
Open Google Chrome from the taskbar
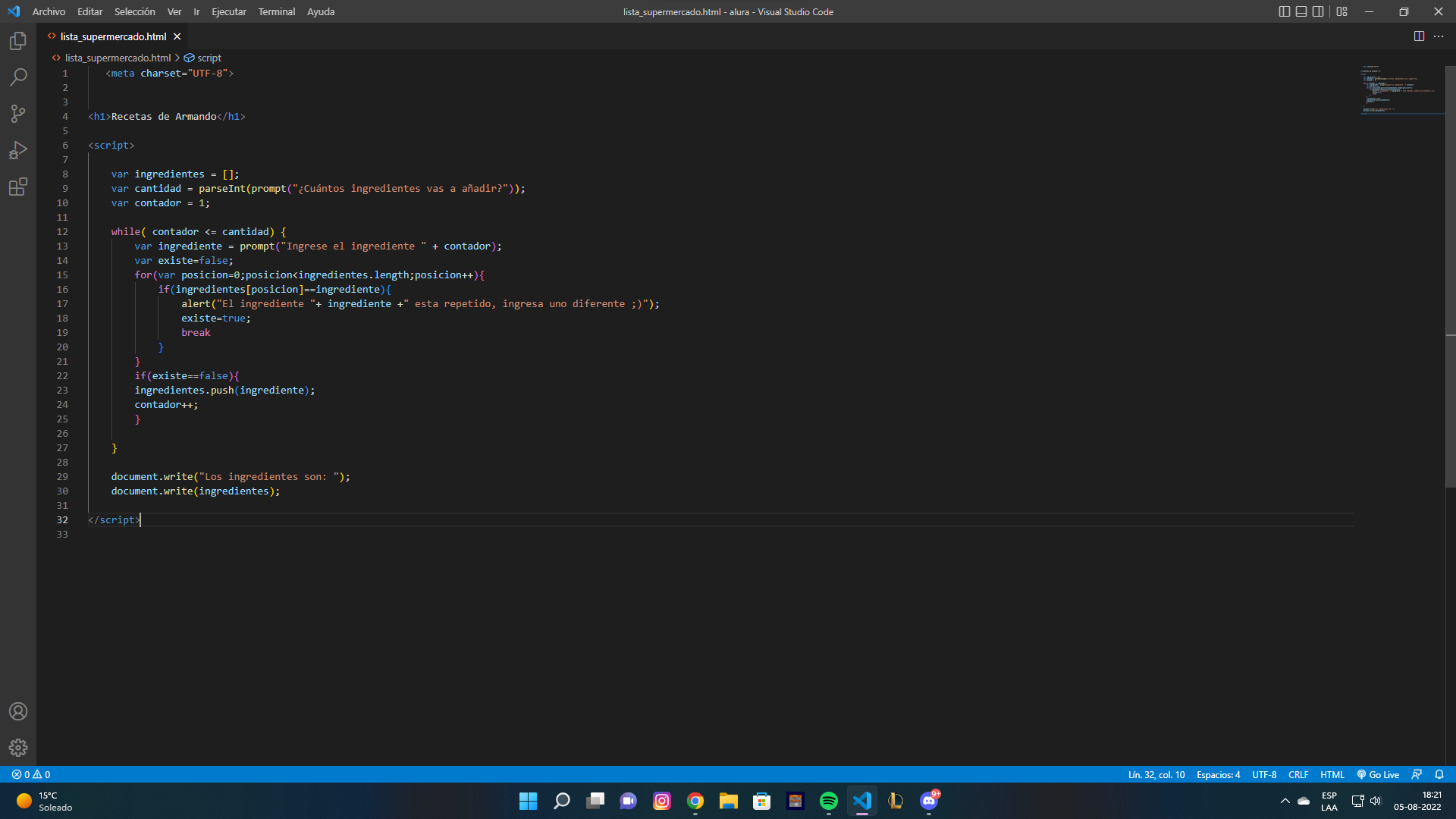point(695,801)
